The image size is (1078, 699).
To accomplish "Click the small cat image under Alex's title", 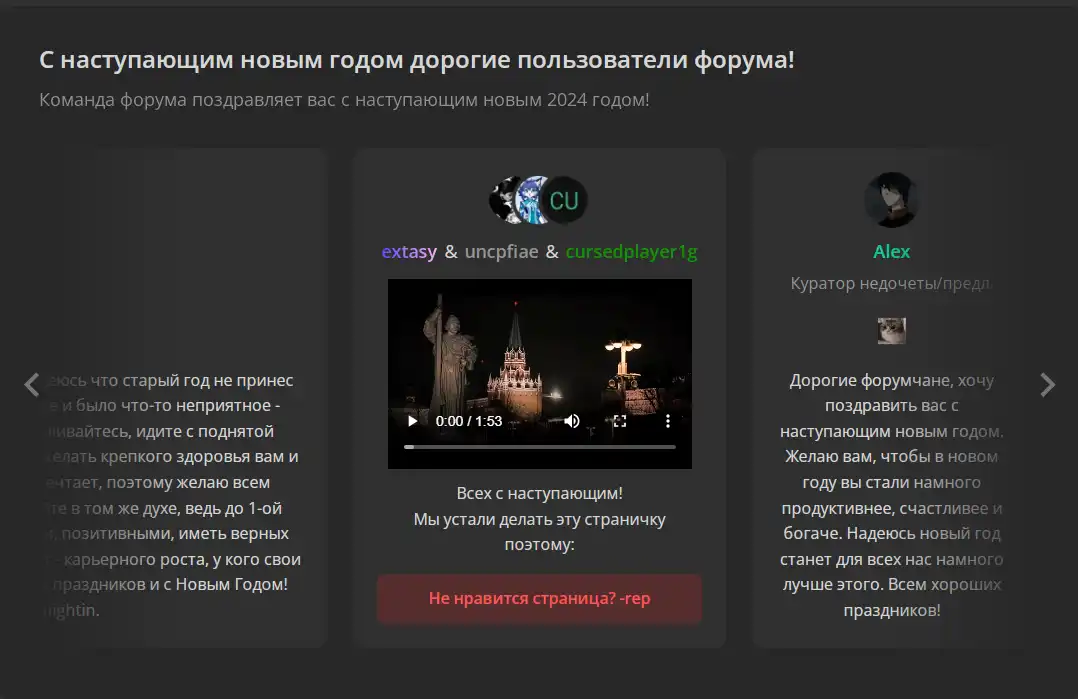I will coord(892,331).
